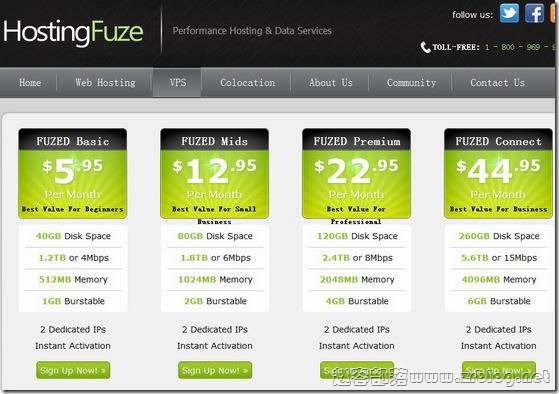The height and width of the screenshot is (394, 559).
Task: Click the '1GB Burstable' text
Action: (x=73, y=301)
